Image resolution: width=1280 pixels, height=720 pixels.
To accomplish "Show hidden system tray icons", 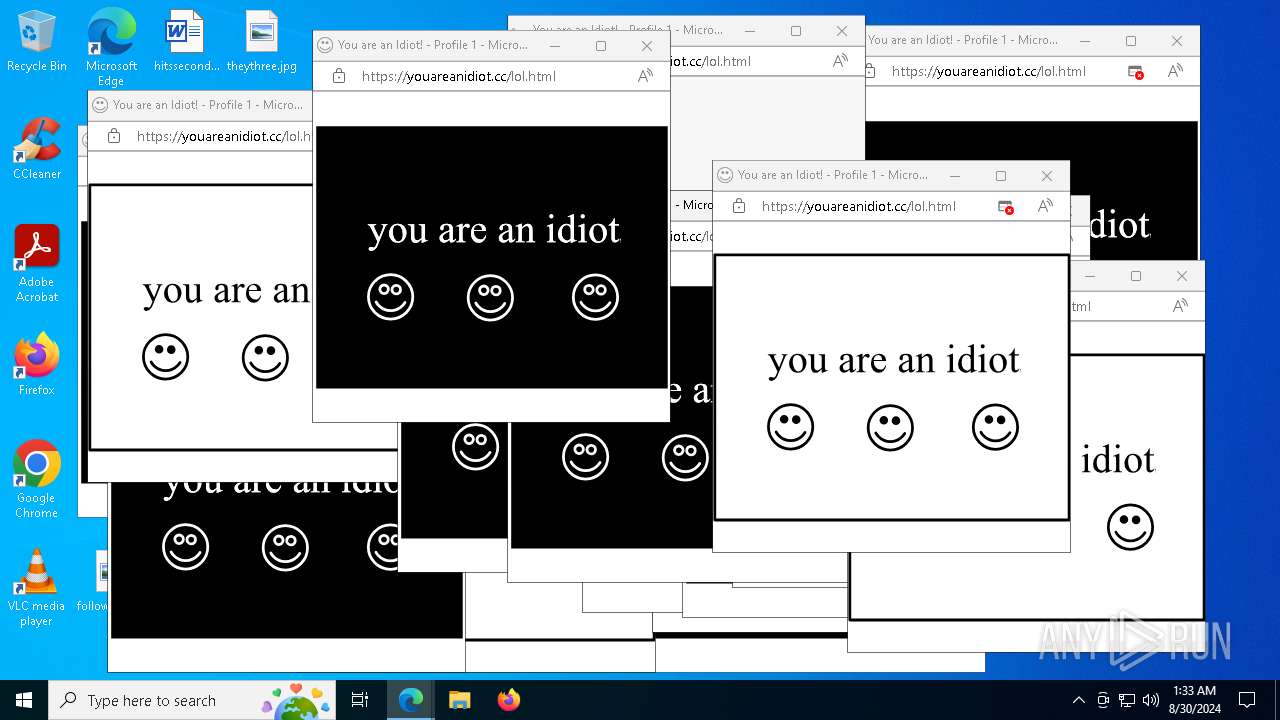I will click(1078, 700).
